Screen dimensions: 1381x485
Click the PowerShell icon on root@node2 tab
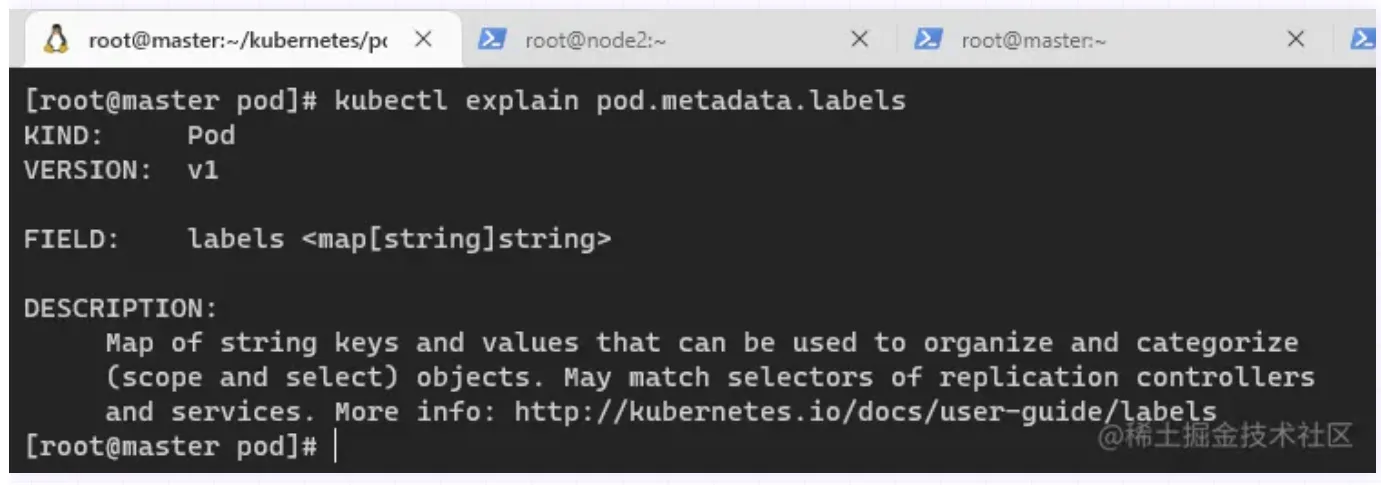point(490,40)
